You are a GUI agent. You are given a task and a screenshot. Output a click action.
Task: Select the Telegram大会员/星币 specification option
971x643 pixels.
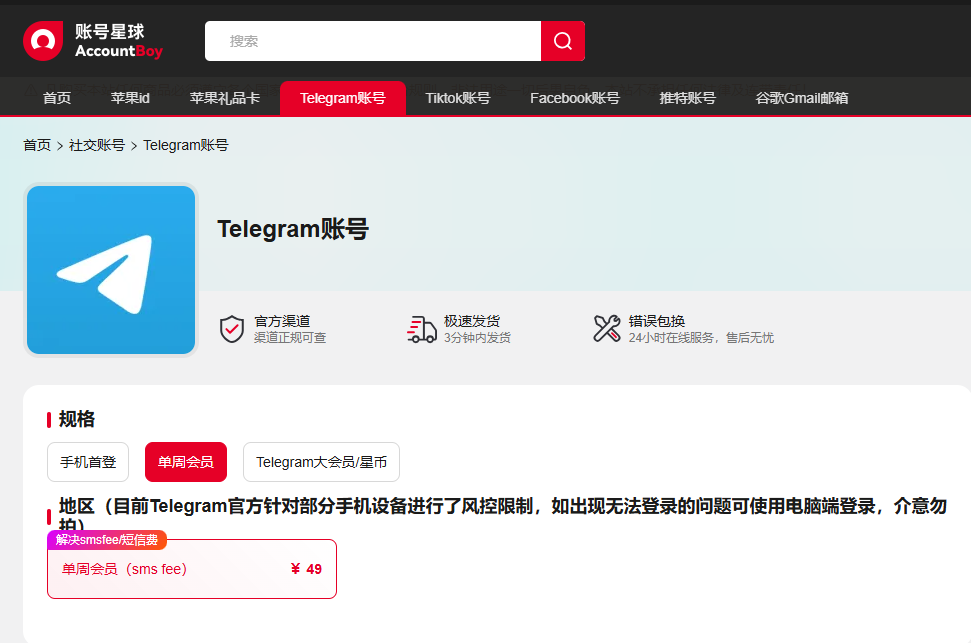click(x=321, y=462)
